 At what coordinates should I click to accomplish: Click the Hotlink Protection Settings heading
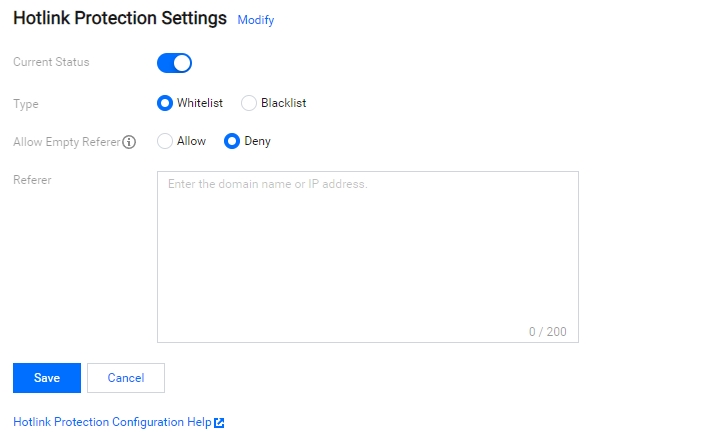[x=120, y=18]
